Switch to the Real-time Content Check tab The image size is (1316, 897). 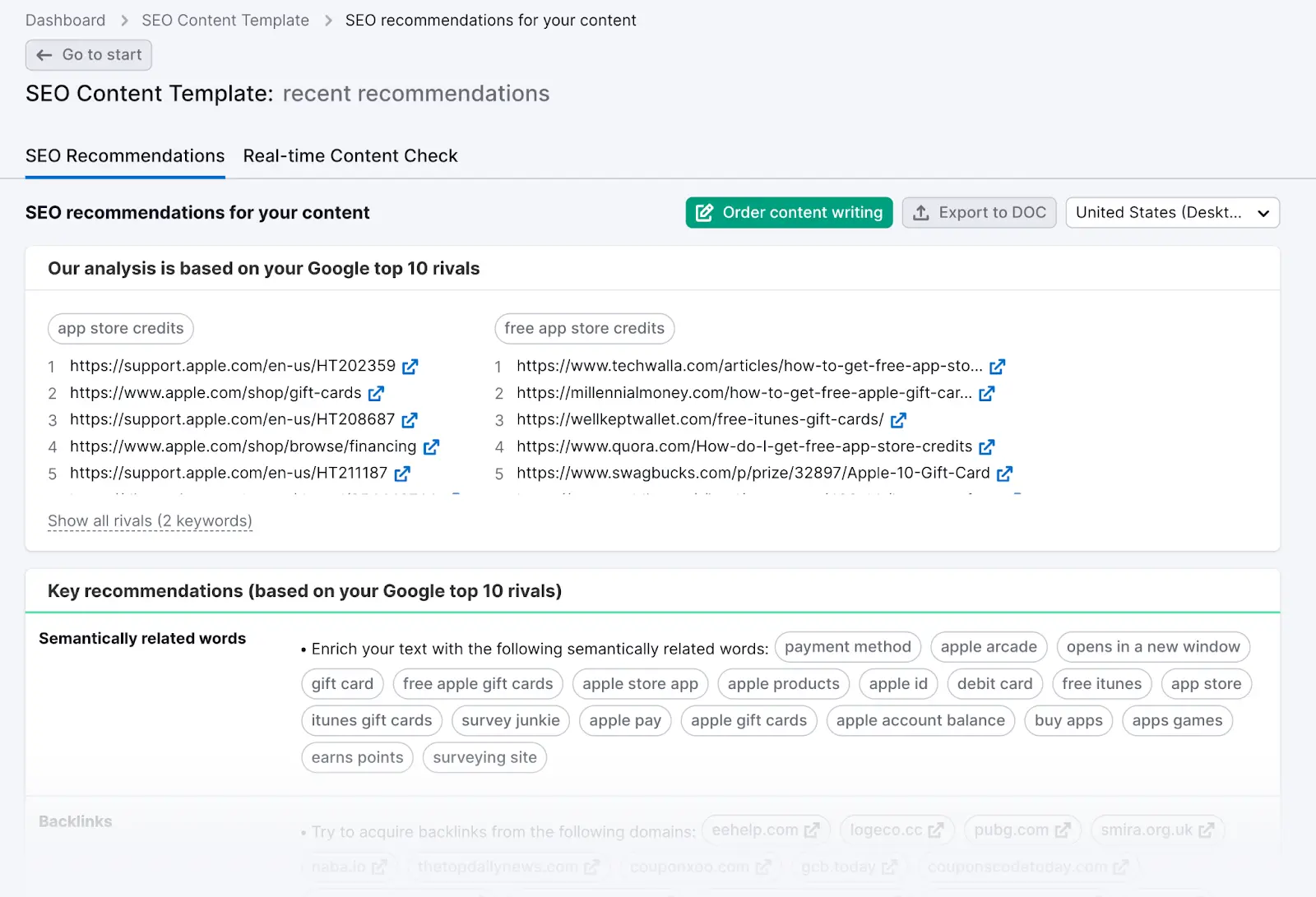350,155
